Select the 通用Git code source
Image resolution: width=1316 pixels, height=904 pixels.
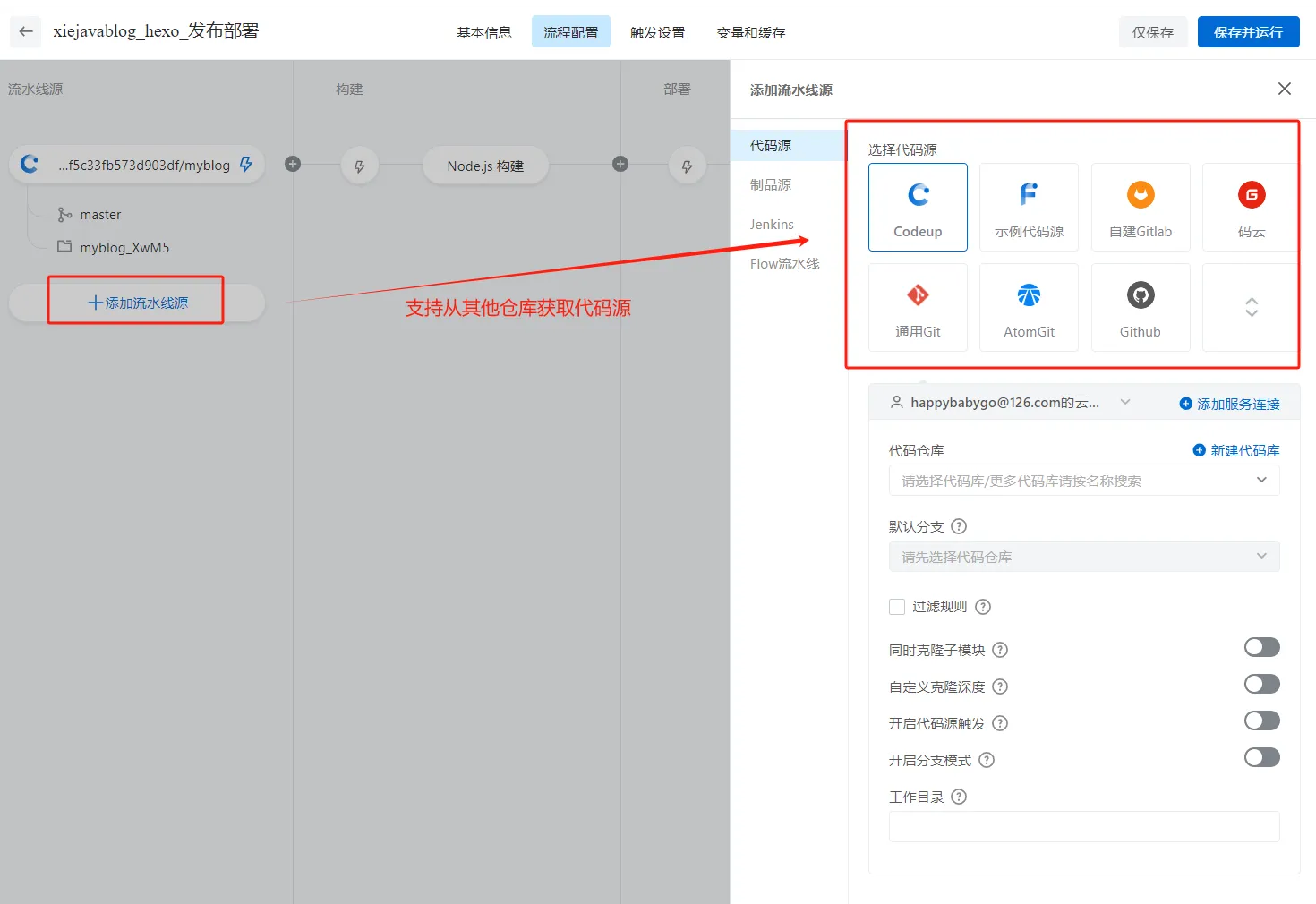[918, 307]
